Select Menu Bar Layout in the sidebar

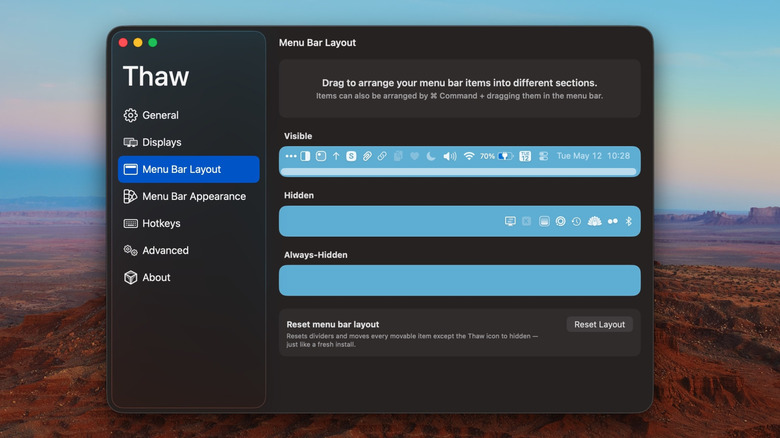point(189,169)
